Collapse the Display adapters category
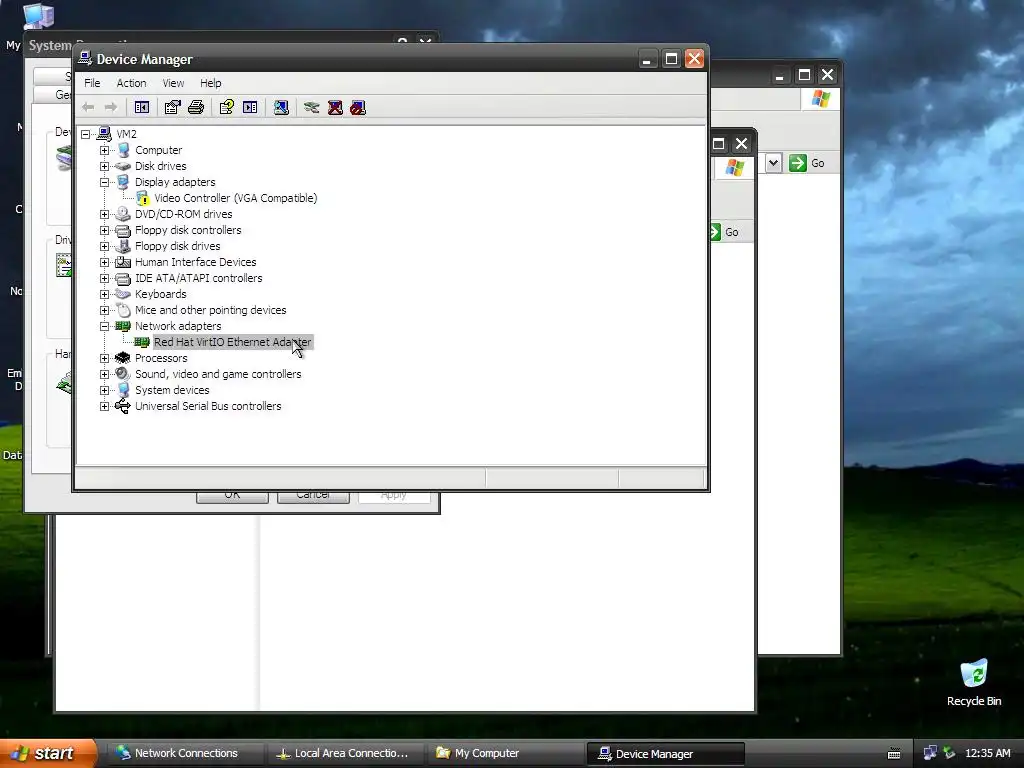 pyautogui.click(x=104, y=182)
